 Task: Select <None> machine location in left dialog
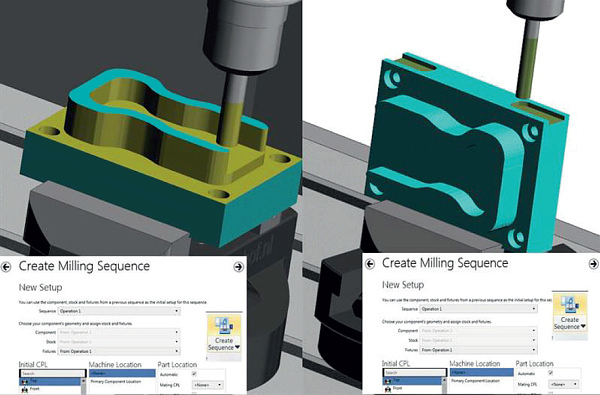coord(122,373)
